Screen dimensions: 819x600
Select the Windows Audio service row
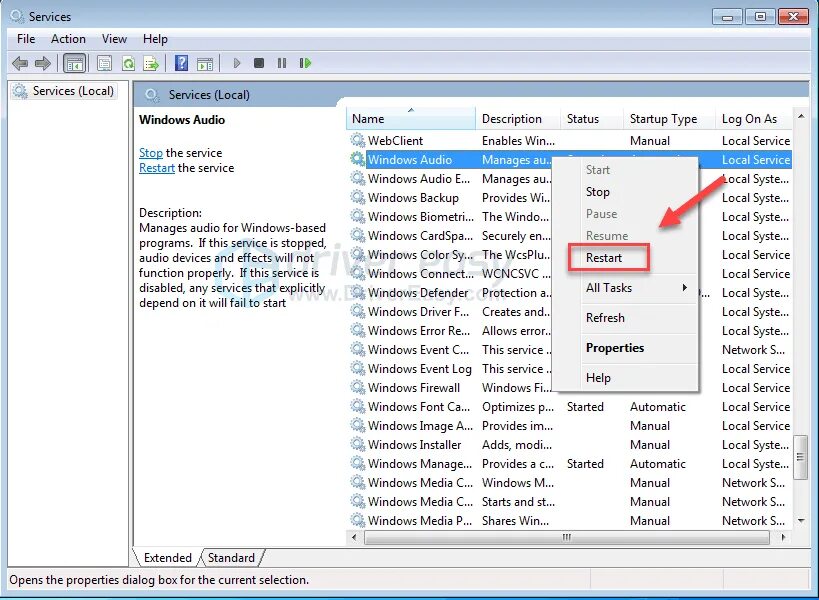(570, 160)
